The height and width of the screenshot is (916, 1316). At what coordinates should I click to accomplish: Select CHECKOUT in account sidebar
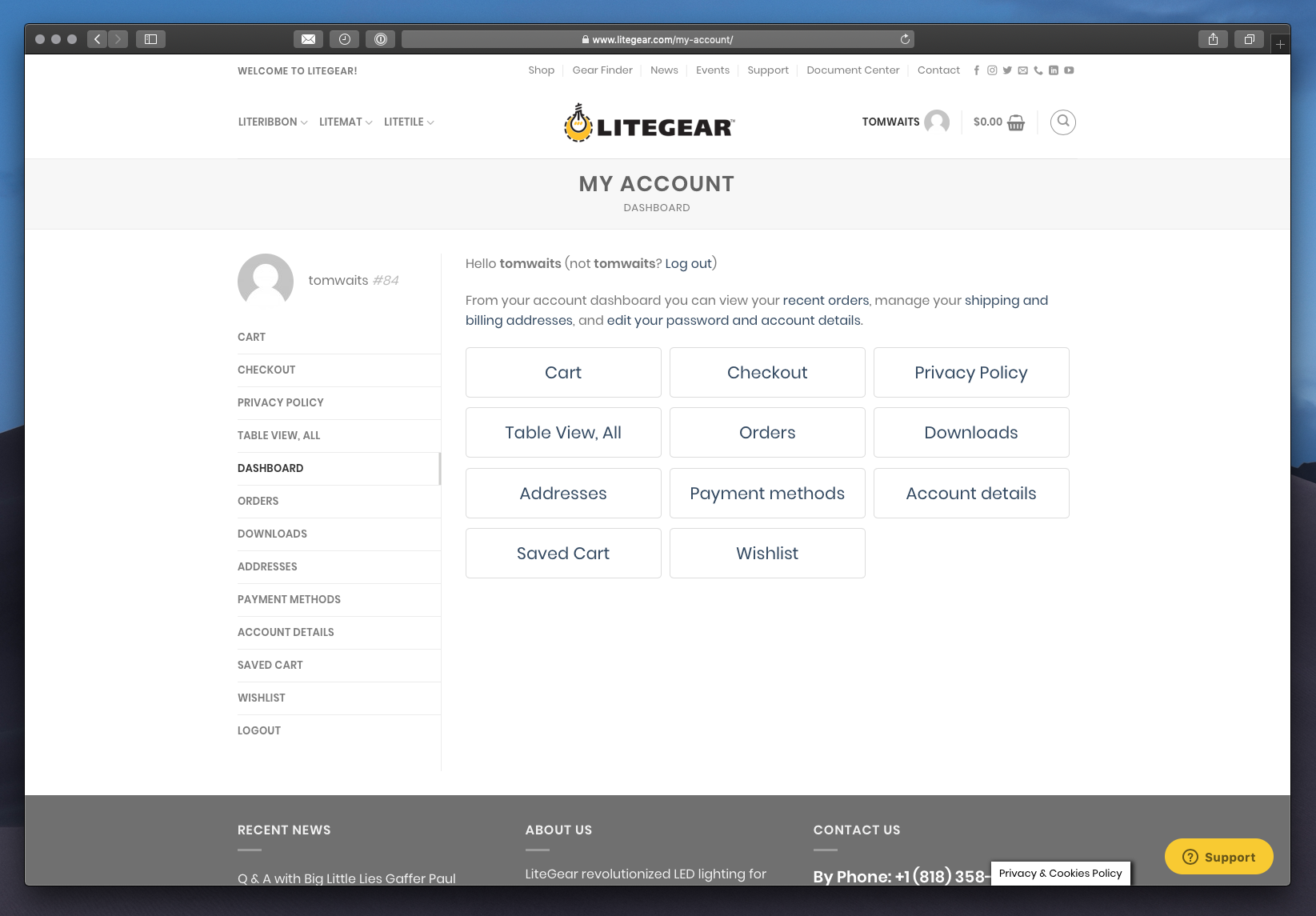(339, 370)
